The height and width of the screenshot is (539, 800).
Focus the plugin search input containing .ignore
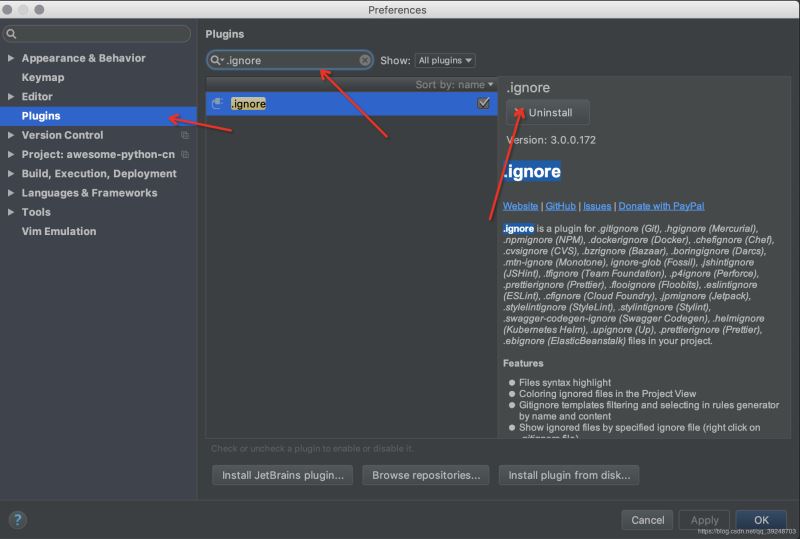tap(290, 60)
